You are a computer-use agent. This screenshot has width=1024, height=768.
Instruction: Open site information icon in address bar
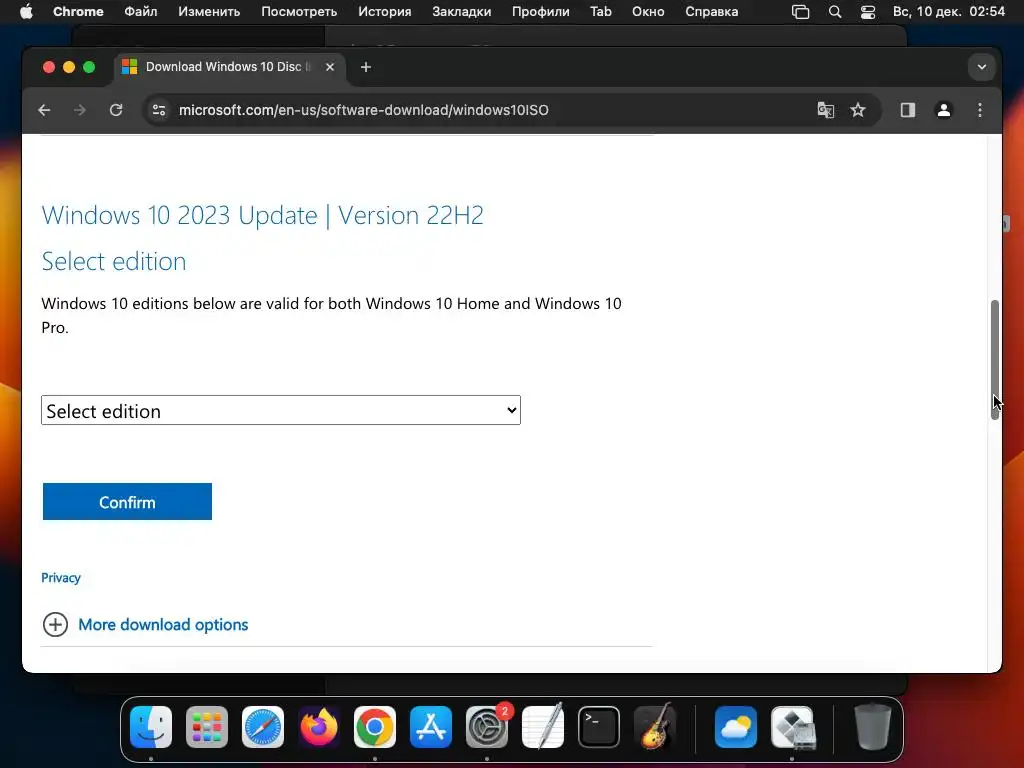click(x=159, y=110)
